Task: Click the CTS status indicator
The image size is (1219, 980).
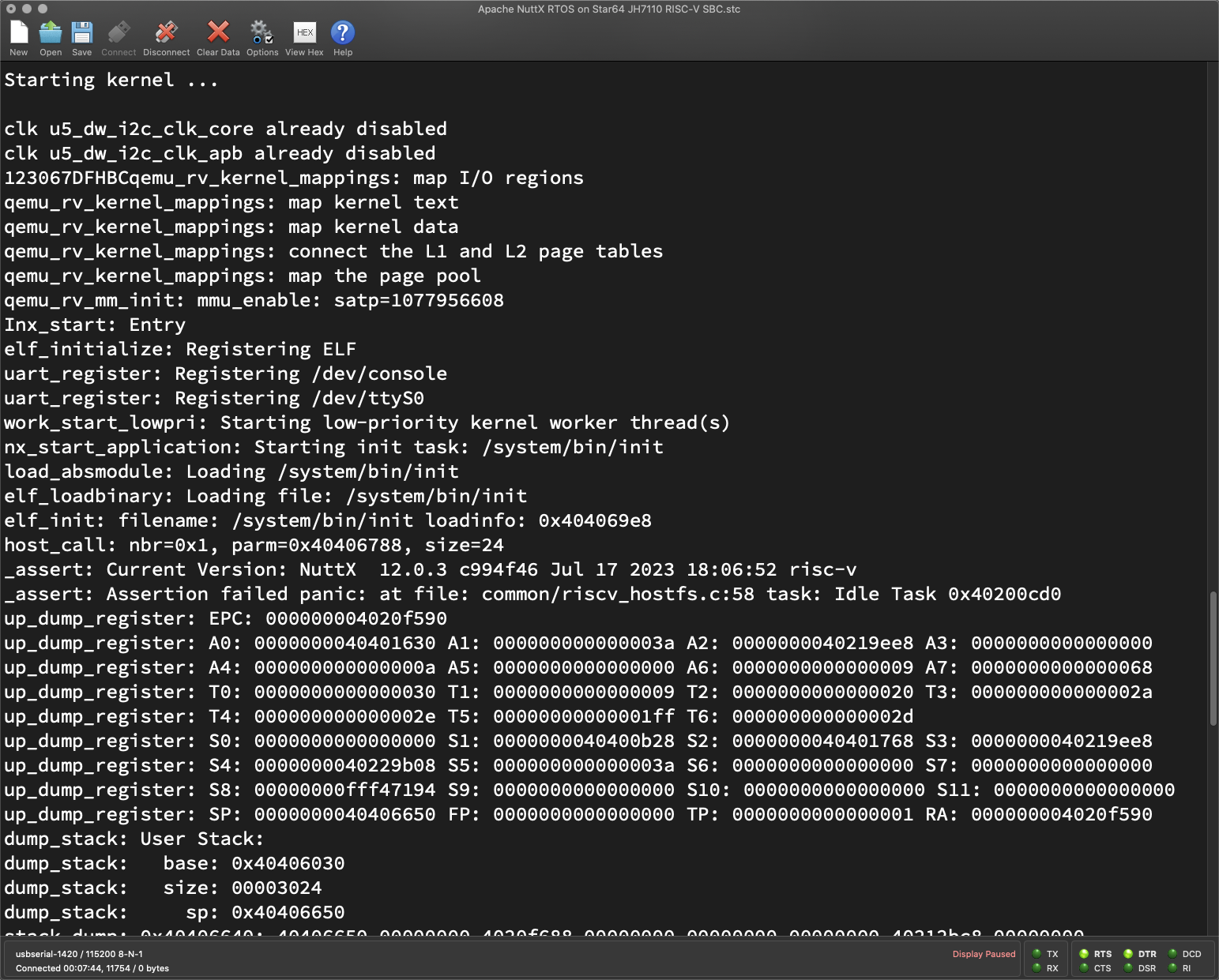Action: [x=1084, y=968]
